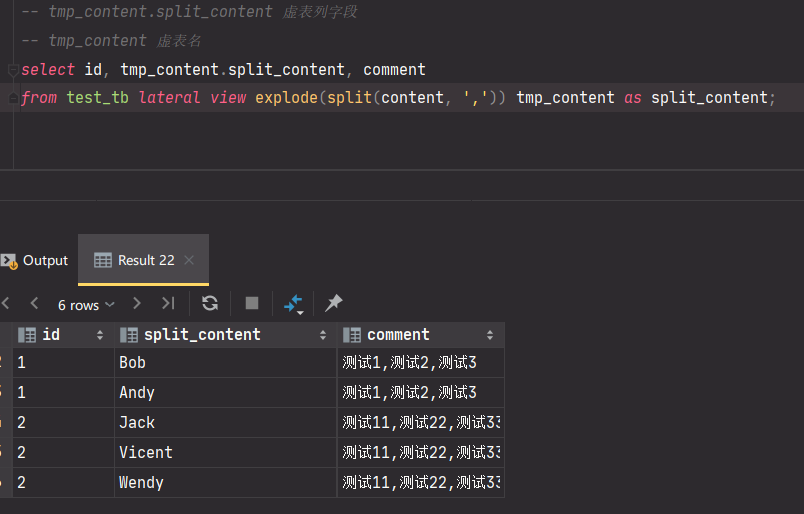Select the cell containing Vicent

(146, 452)
